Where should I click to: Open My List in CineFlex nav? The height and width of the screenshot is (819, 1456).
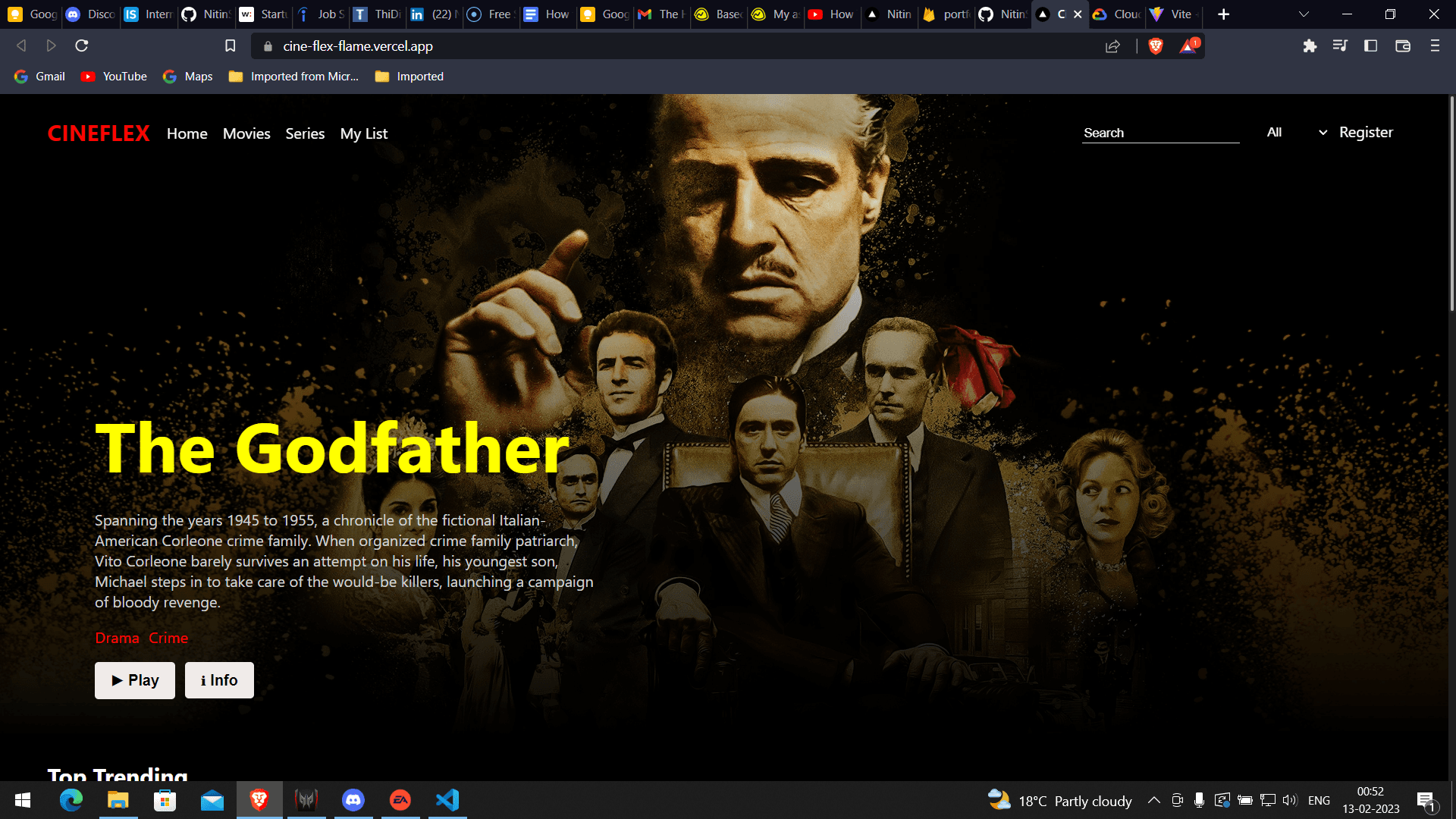(364, 134)
